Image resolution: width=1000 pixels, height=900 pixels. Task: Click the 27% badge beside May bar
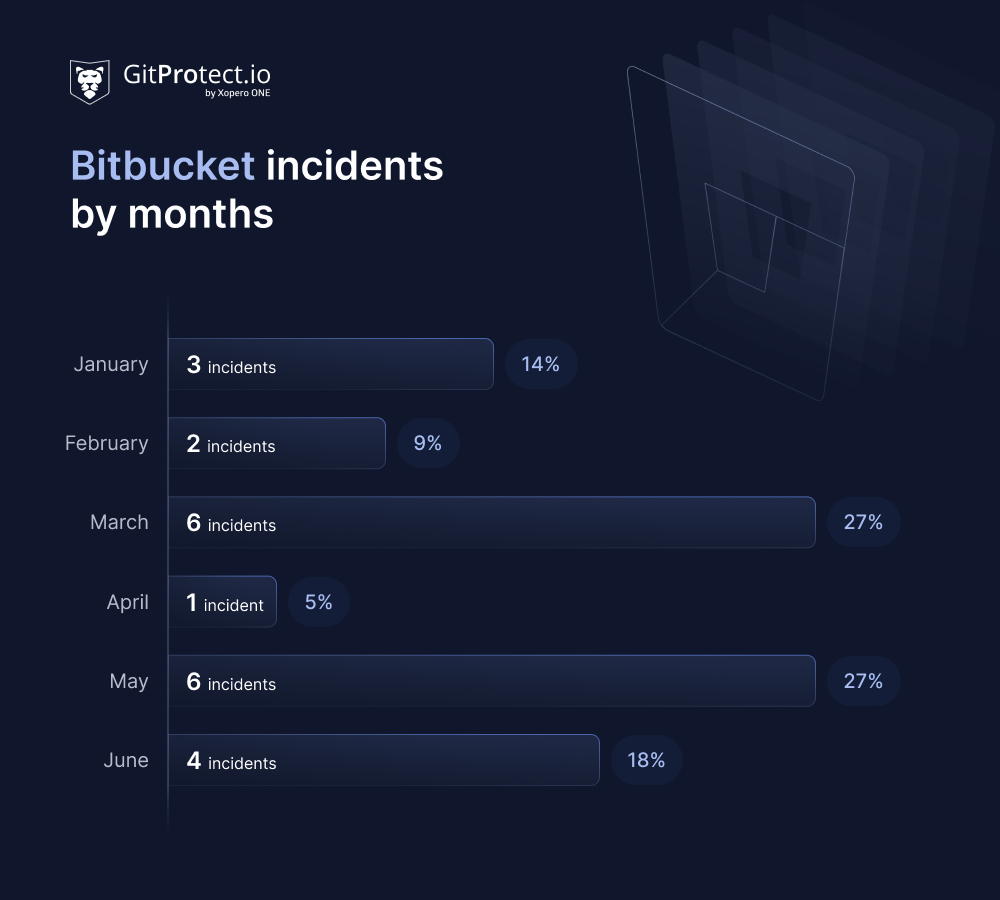pyautogui.click(x=863, y=681)
